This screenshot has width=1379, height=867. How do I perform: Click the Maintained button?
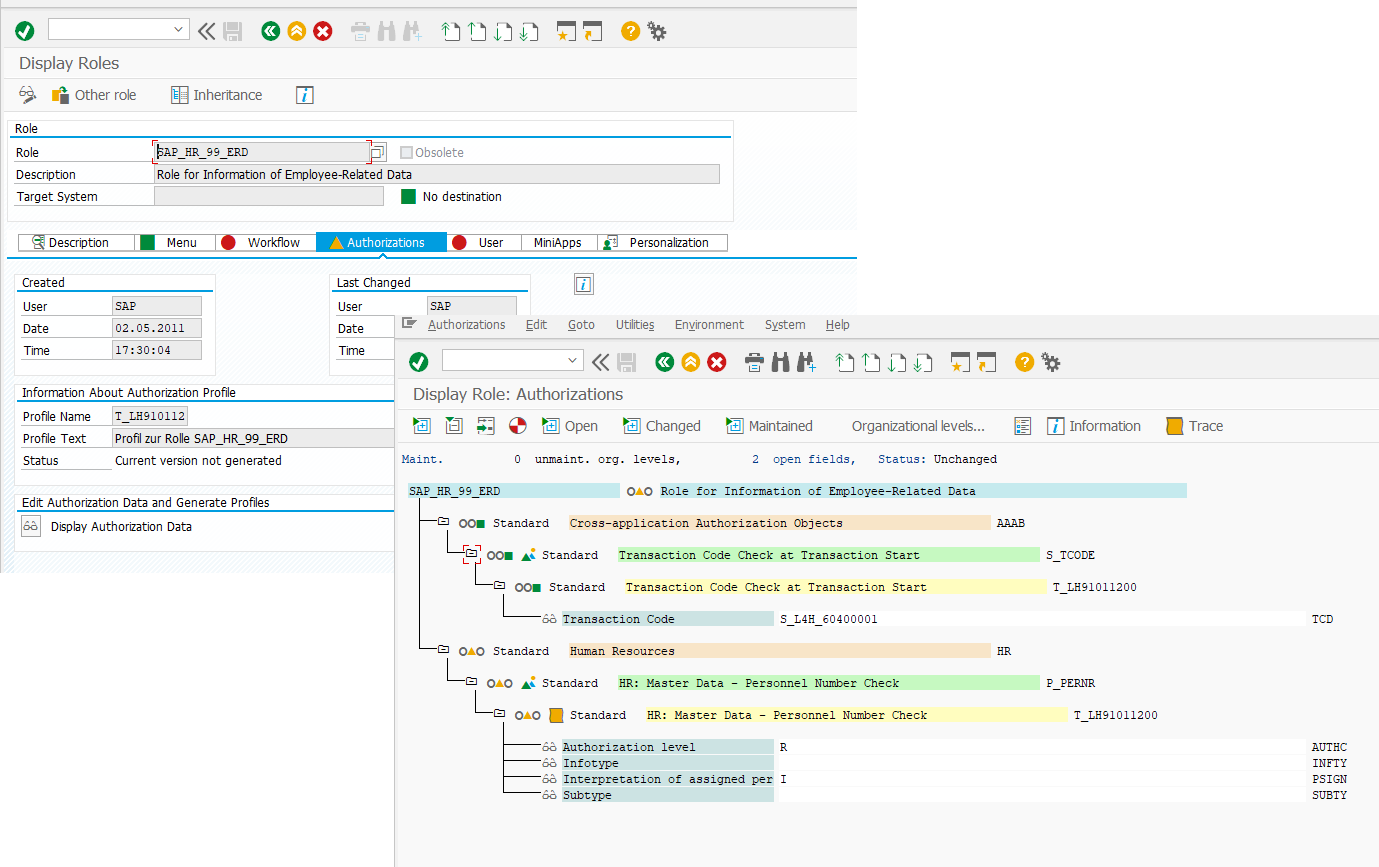769,426
